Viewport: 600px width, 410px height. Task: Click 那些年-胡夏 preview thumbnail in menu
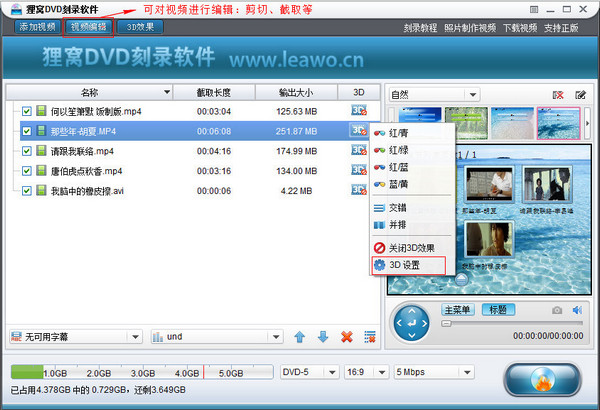click(x=489, y=185)
